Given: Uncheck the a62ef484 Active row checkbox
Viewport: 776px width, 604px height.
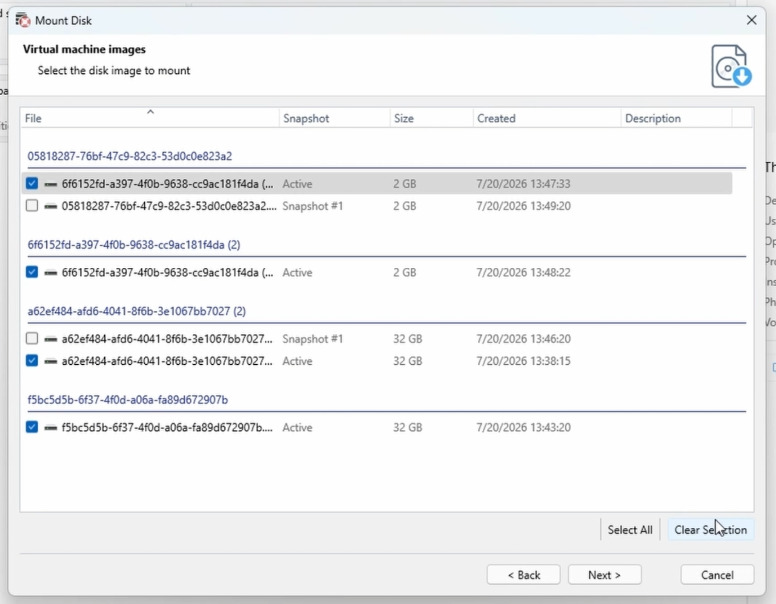Looking at the screenshot, I should point(32,361).
